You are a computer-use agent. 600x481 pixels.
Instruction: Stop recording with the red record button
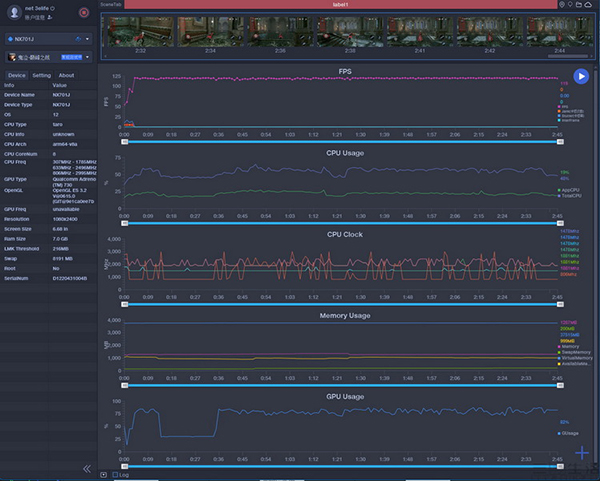(84, 13)
